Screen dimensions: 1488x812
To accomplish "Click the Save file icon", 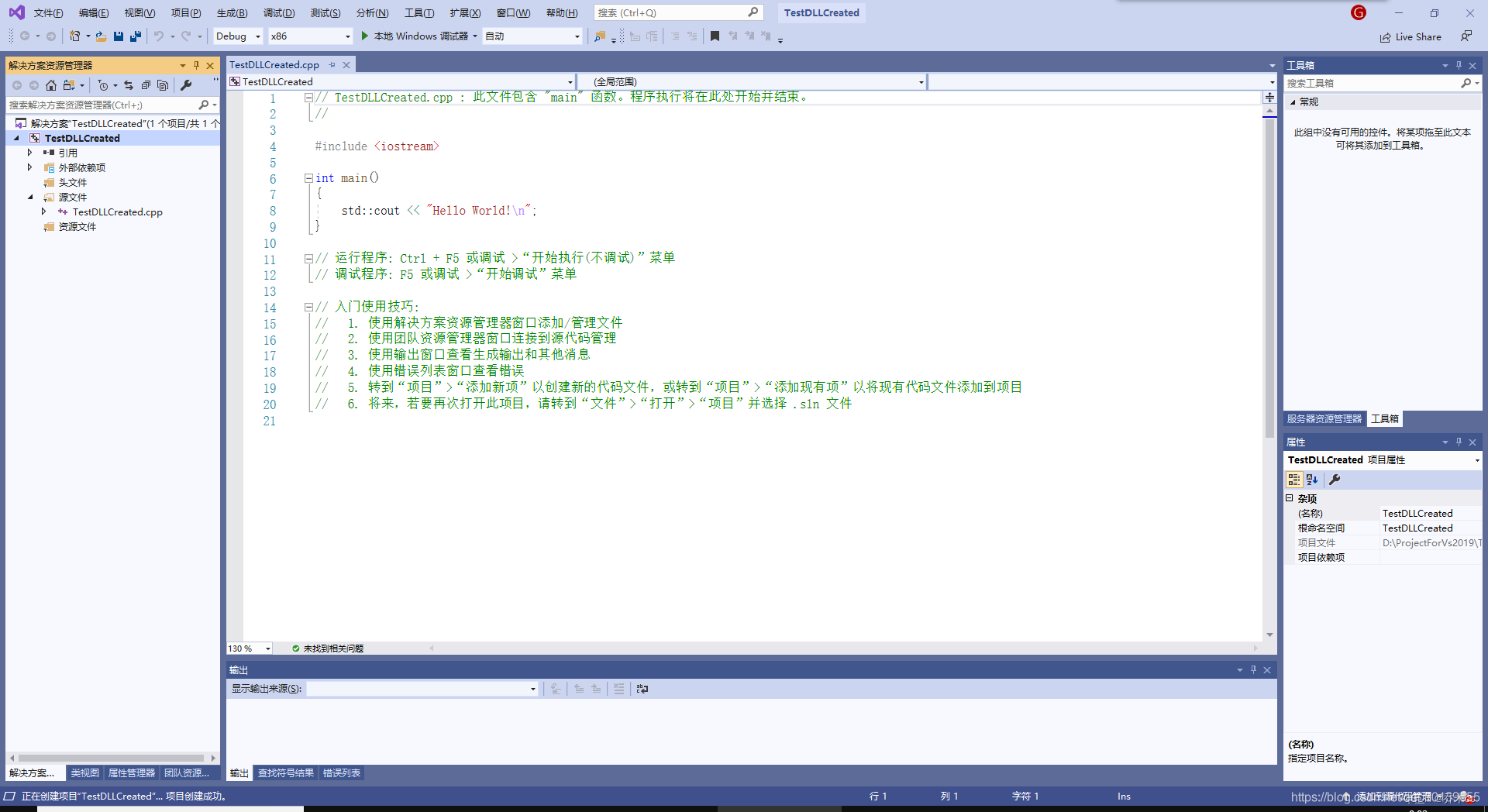I will (x=119, y=36).
